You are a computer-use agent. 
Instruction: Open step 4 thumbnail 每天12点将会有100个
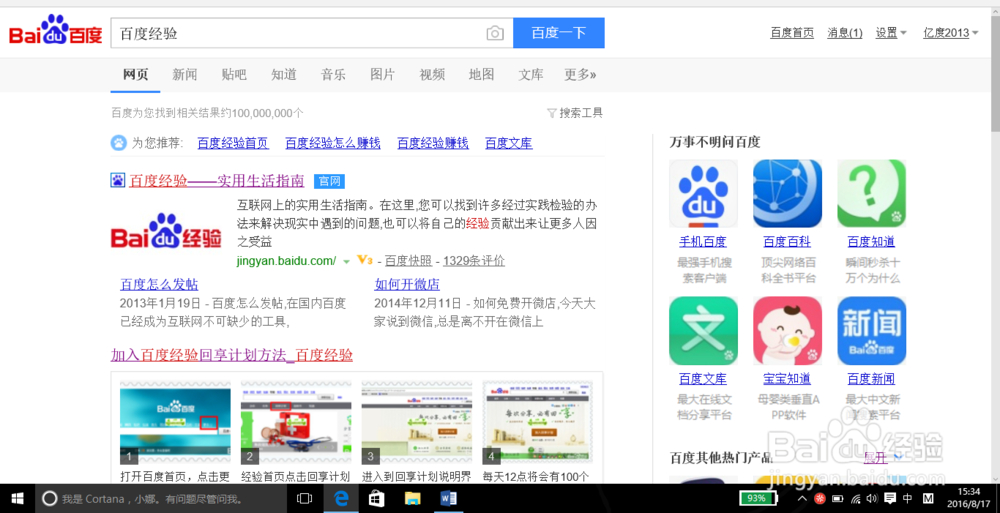pos(538,422)
